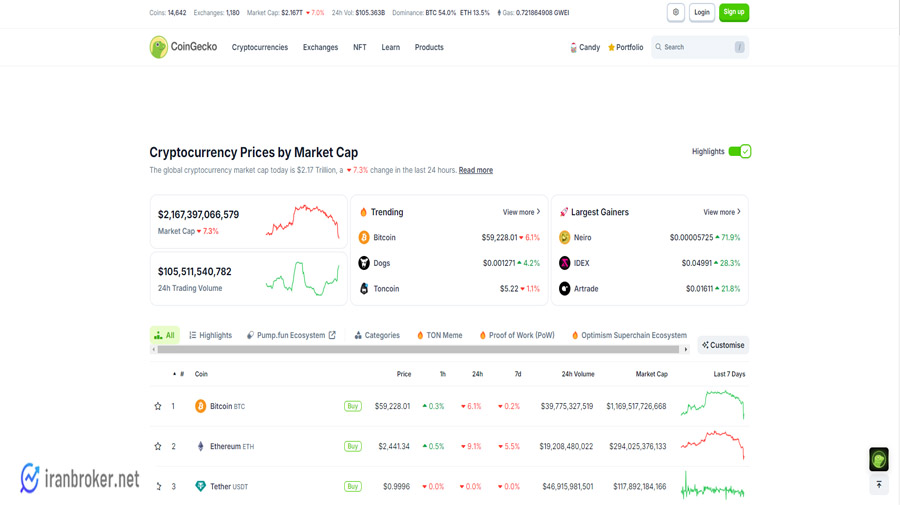Viewport: 900px width, 505px height.
Task: Open the Cryptocurrencies menu
Action: (x=259, y=48)
